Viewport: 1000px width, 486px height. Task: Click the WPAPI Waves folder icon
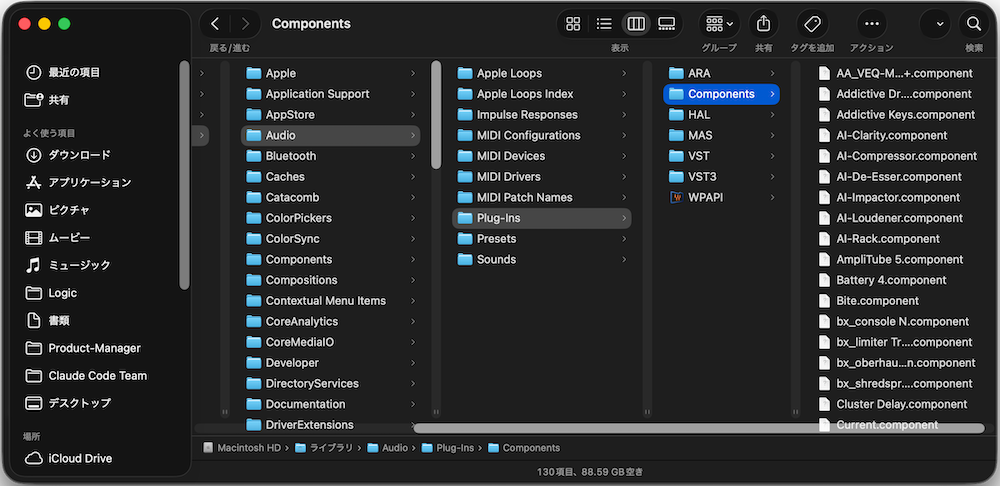676,197
